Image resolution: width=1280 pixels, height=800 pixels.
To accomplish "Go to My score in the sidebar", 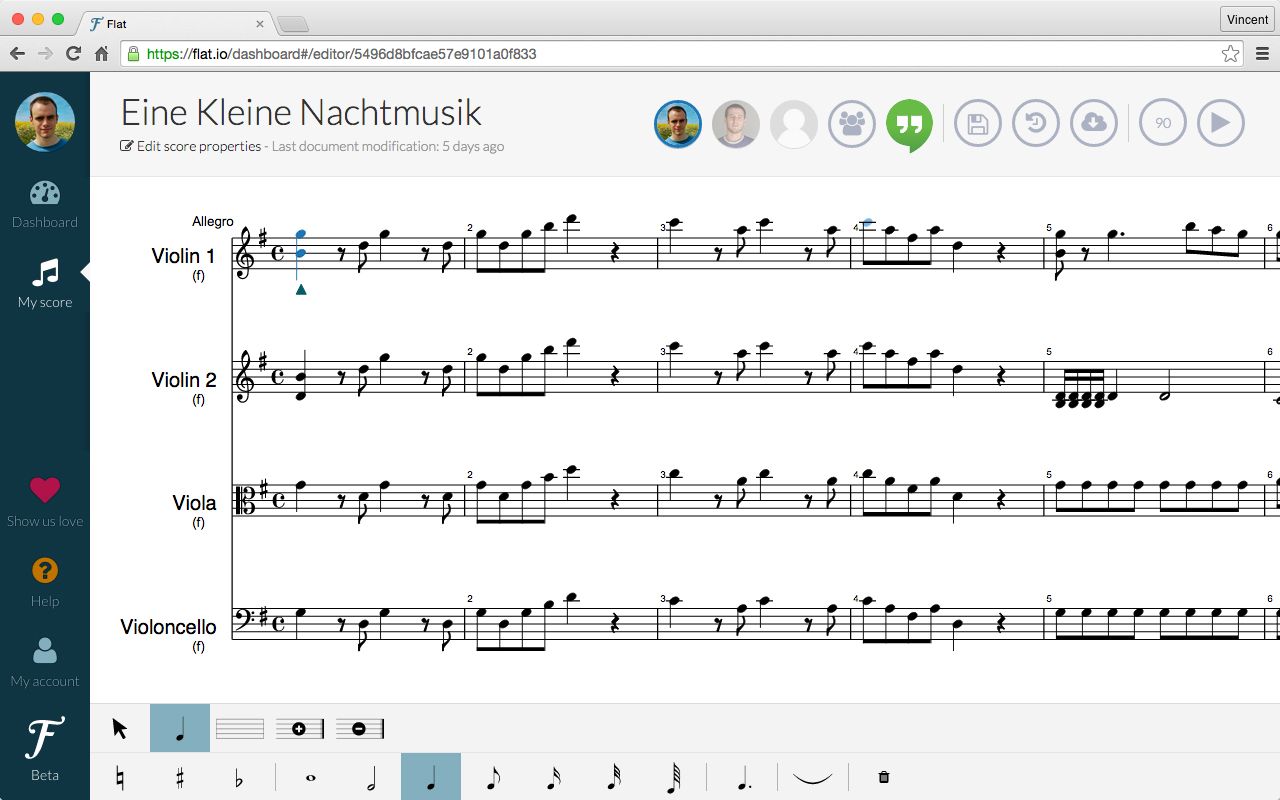I will [x=45, y=284].
